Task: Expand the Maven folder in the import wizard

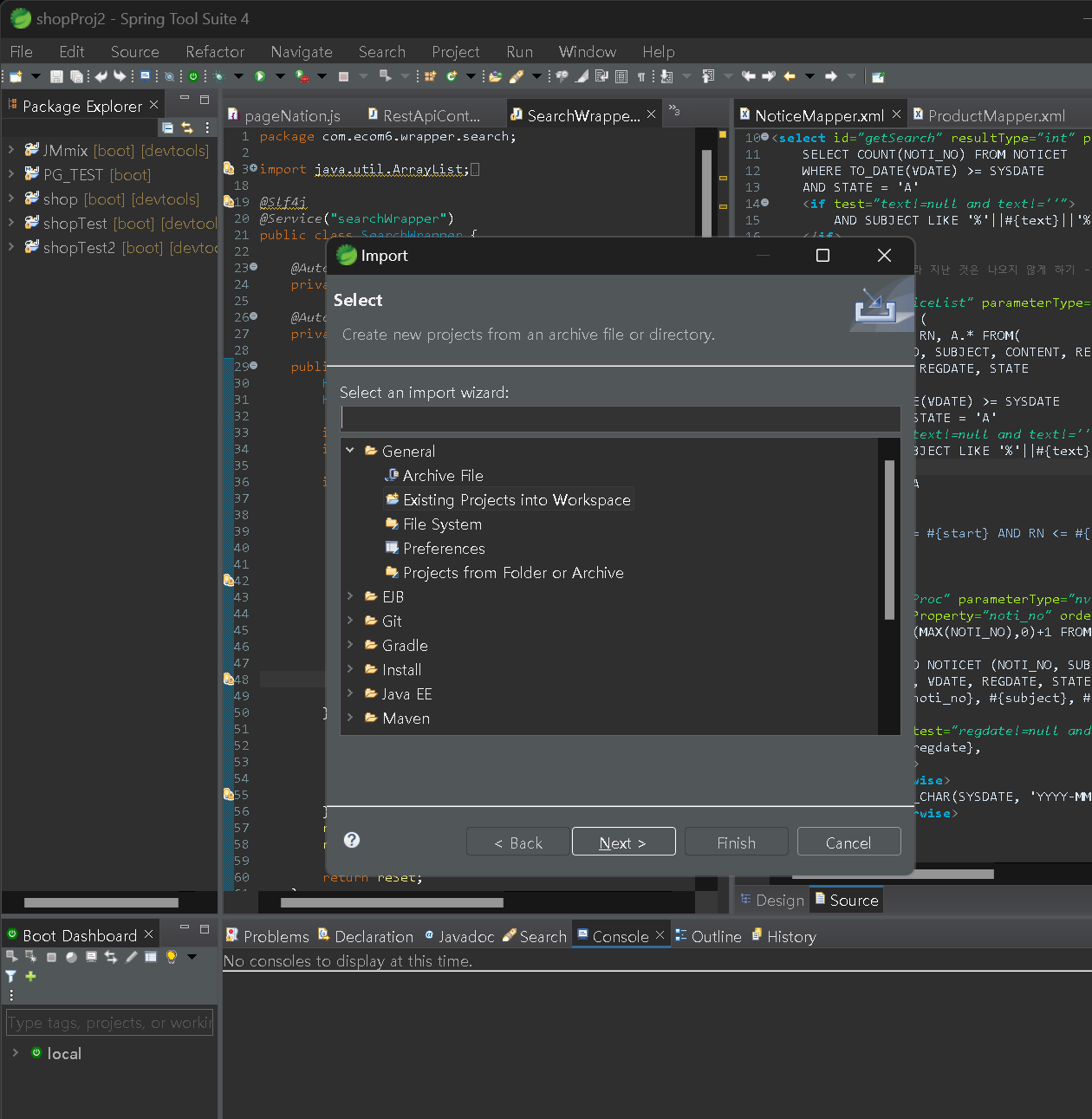Action: [350, 718]
